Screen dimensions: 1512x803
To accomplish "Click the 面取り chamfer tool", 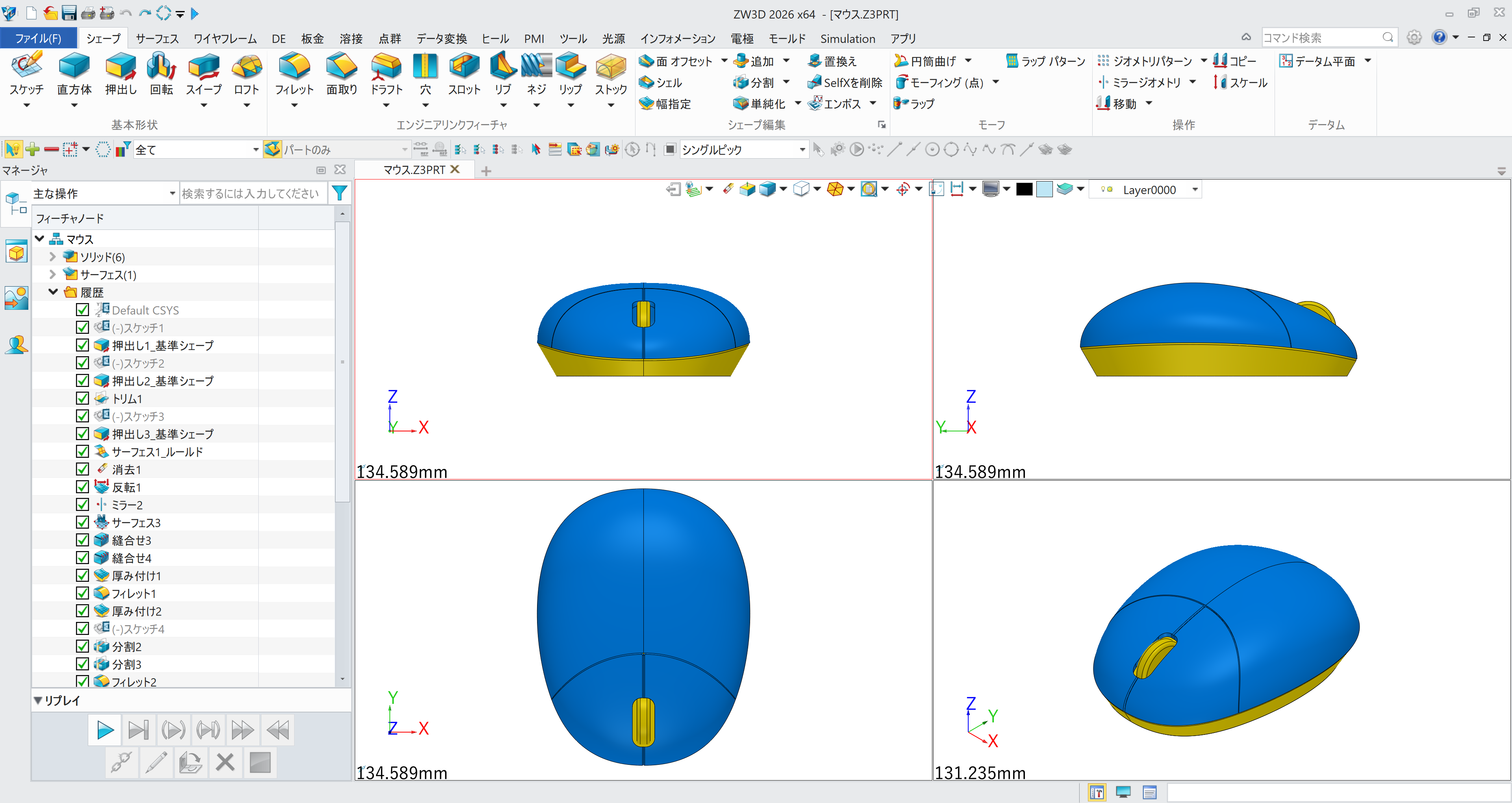I will [x=342, y=74].
